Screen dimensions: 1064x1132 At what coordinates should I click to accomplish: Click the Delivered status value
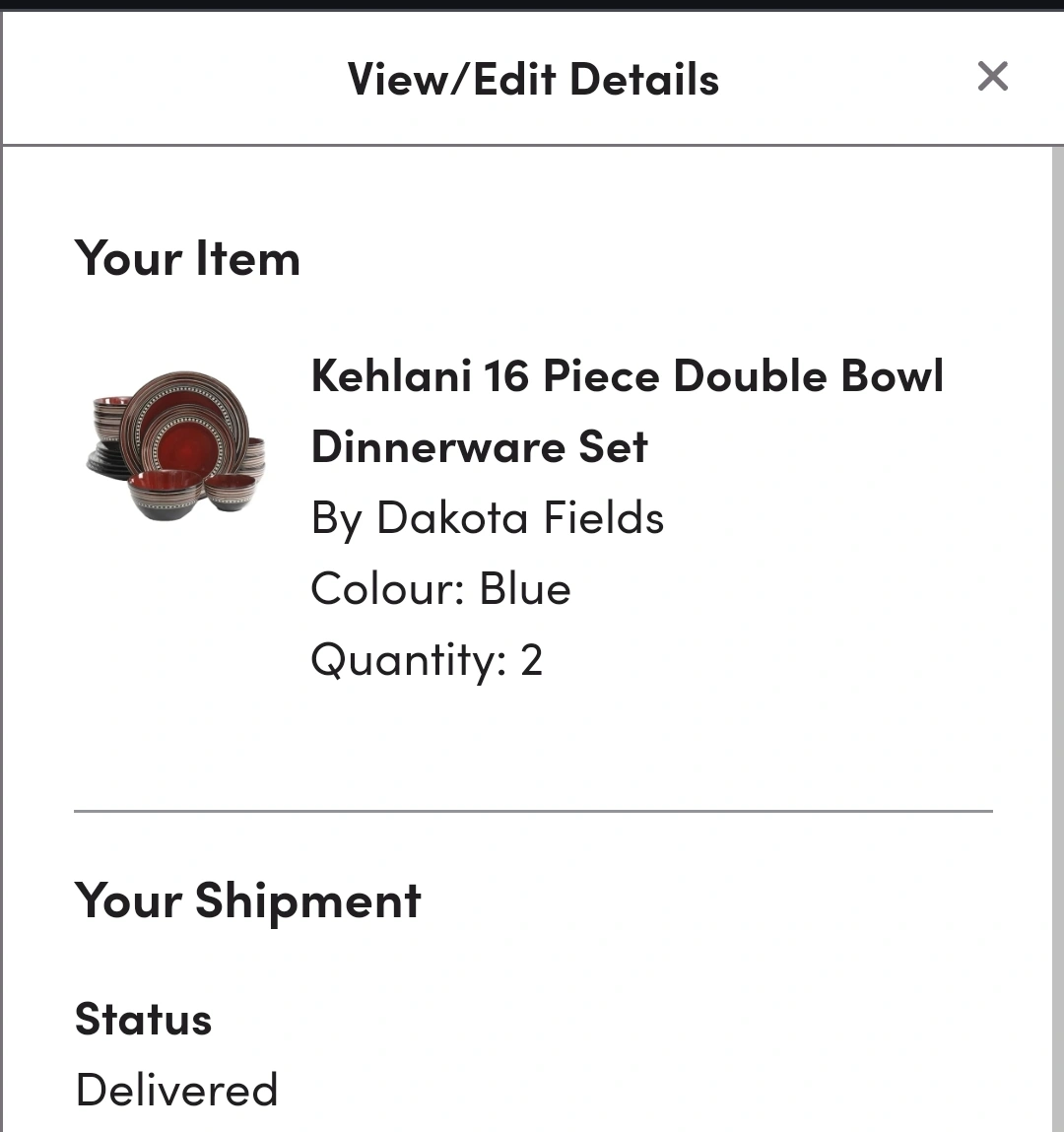[x=176, y=1090]
